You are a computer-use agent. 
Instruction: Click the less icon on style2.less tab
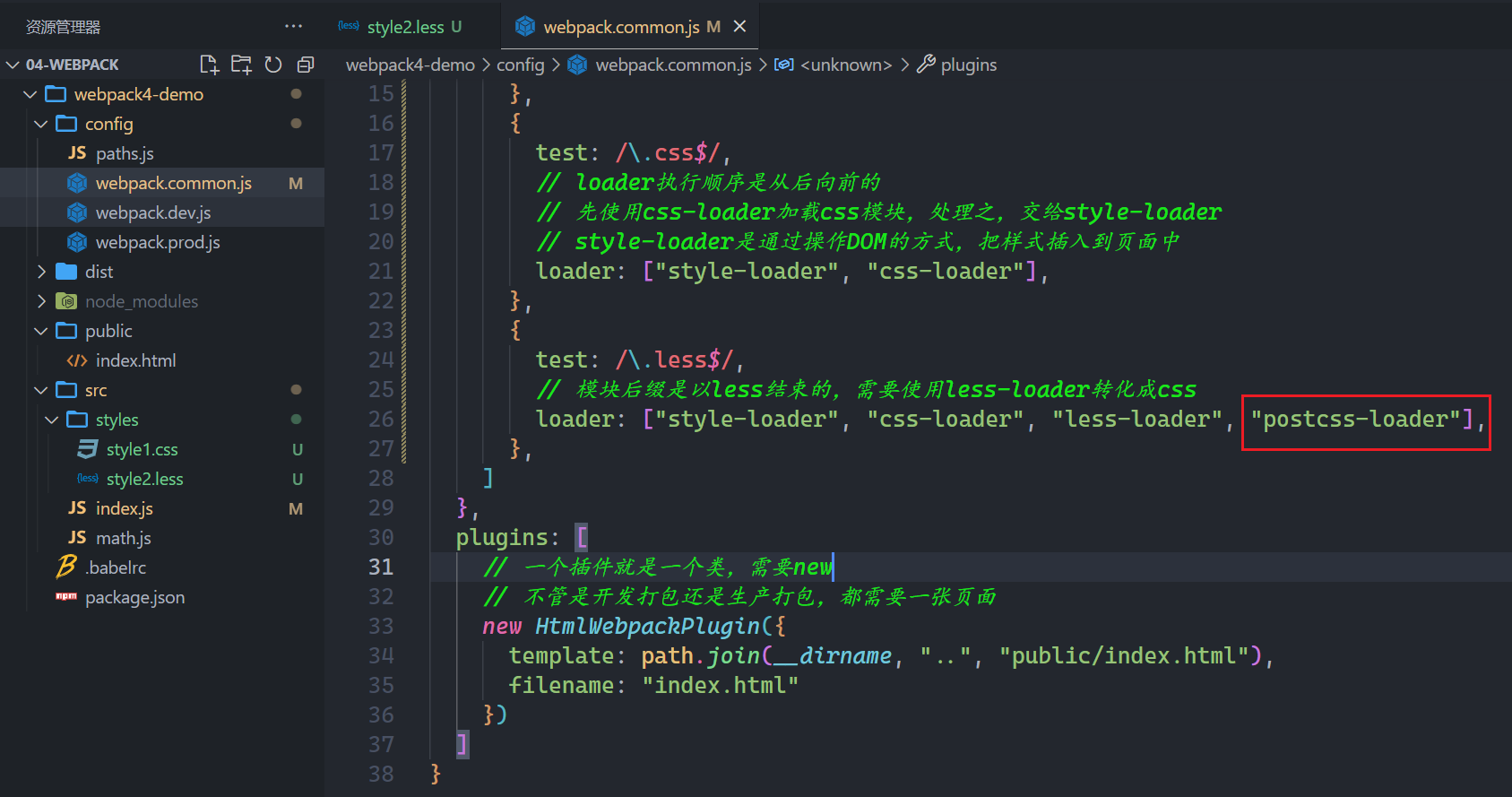point(349,26)
